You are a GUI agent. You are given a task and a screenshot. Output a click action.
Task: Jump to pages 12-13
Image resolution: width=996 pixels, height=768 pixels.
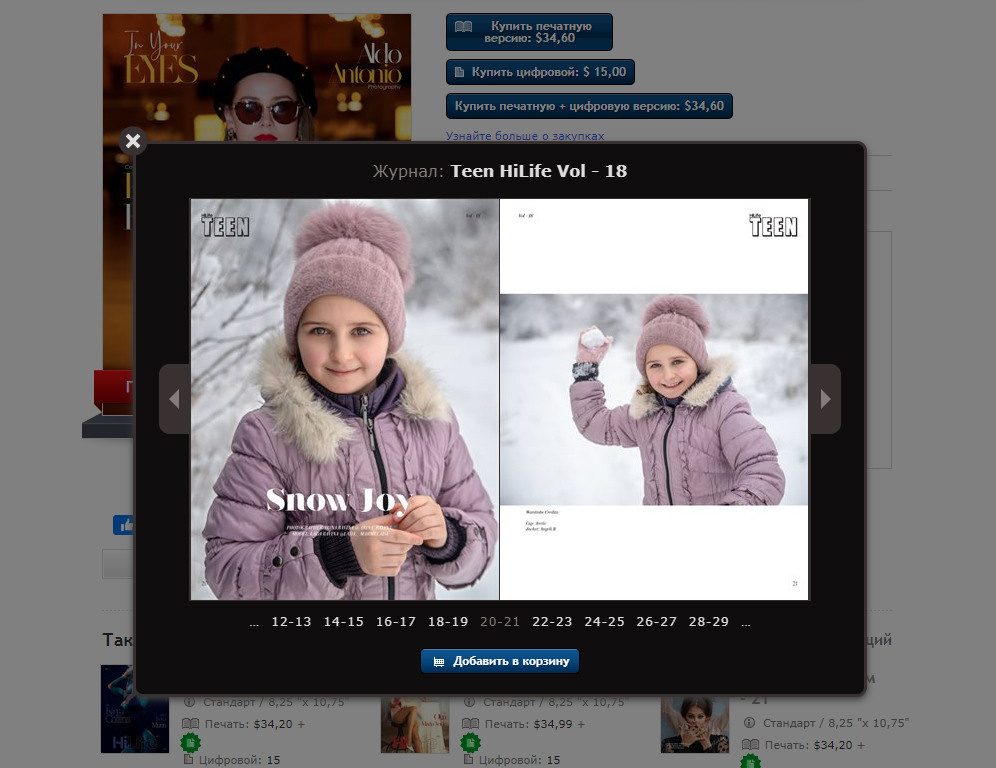(x=291, y=622)
